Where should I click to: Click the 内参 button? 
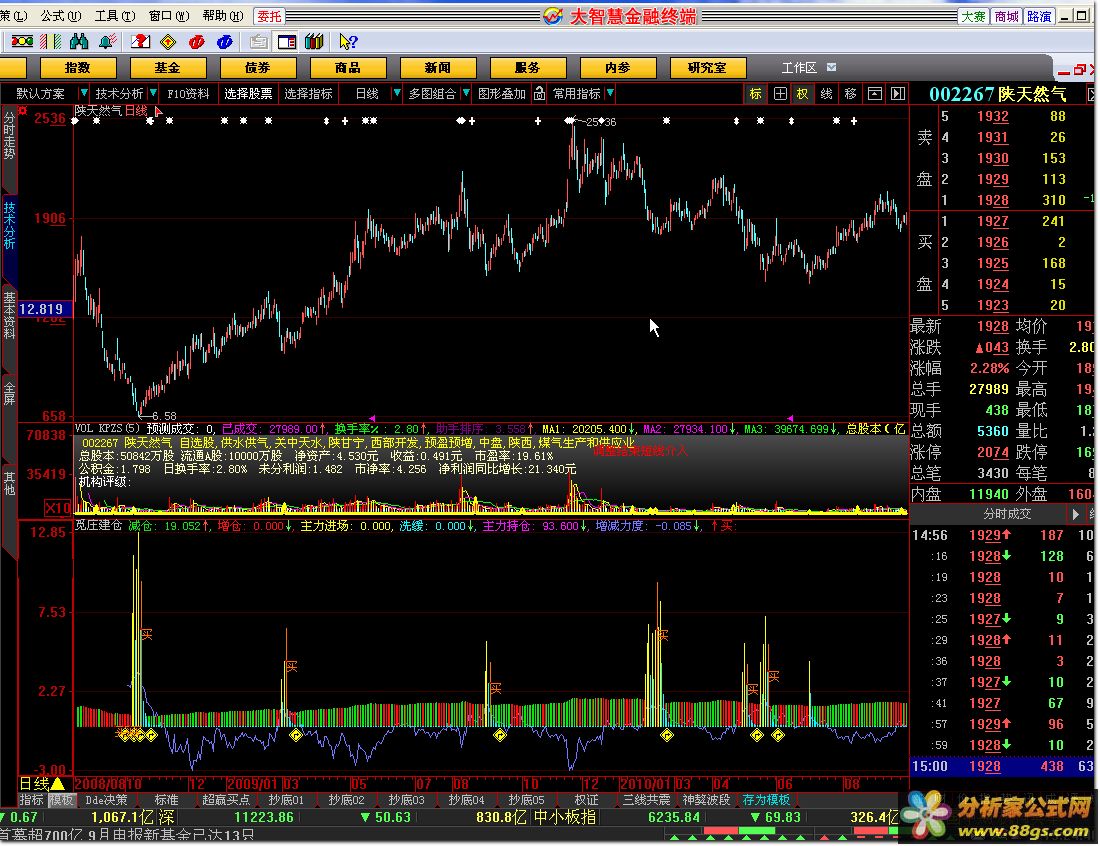coord(617,67)
